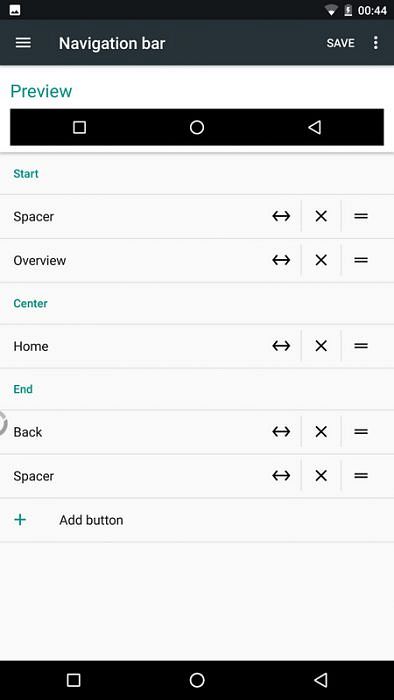Tap the system Back triangle at bottom
Image resolution: width=394 pixels, height=700 pixels.
pyautogui.click(x=320, y=680)
